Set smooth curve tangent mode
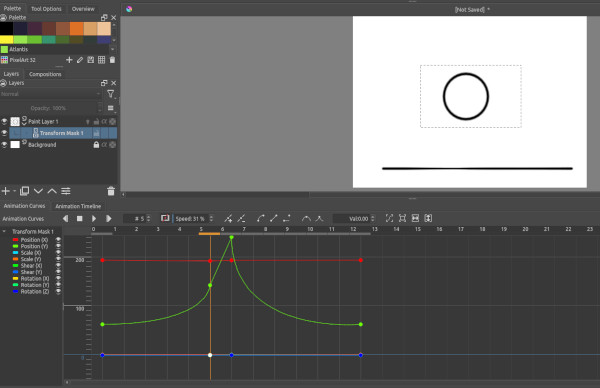 [x=306, y=218]
